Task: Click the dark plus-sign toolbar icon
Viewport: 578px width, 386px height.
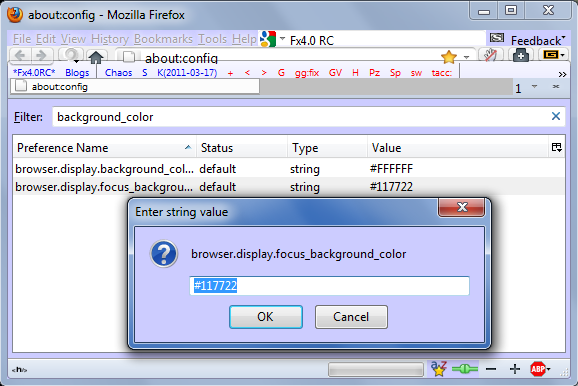Action: click(x=520, y=55)
